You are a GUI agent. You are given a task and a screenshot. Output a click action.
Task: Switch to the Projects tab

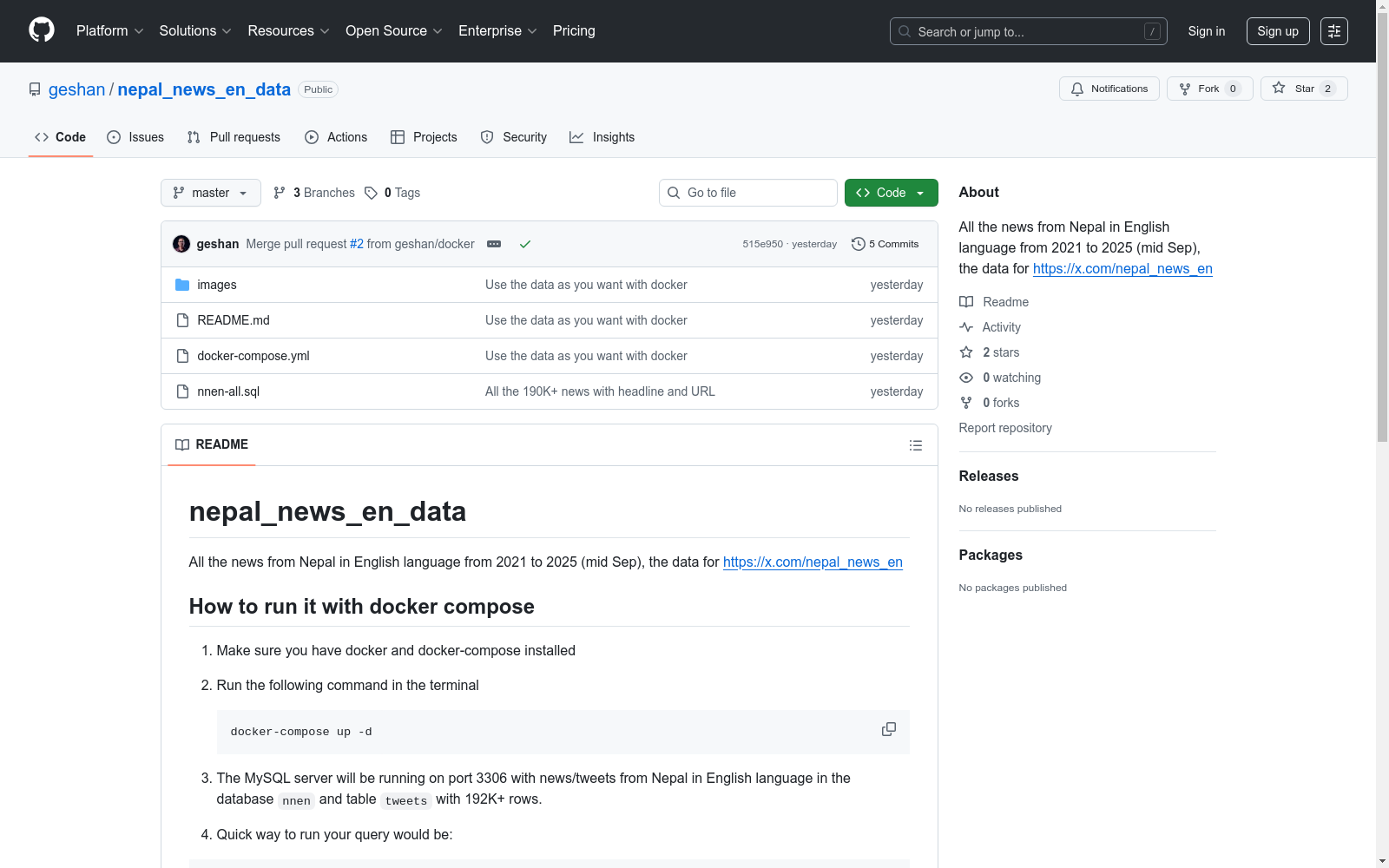424,137
